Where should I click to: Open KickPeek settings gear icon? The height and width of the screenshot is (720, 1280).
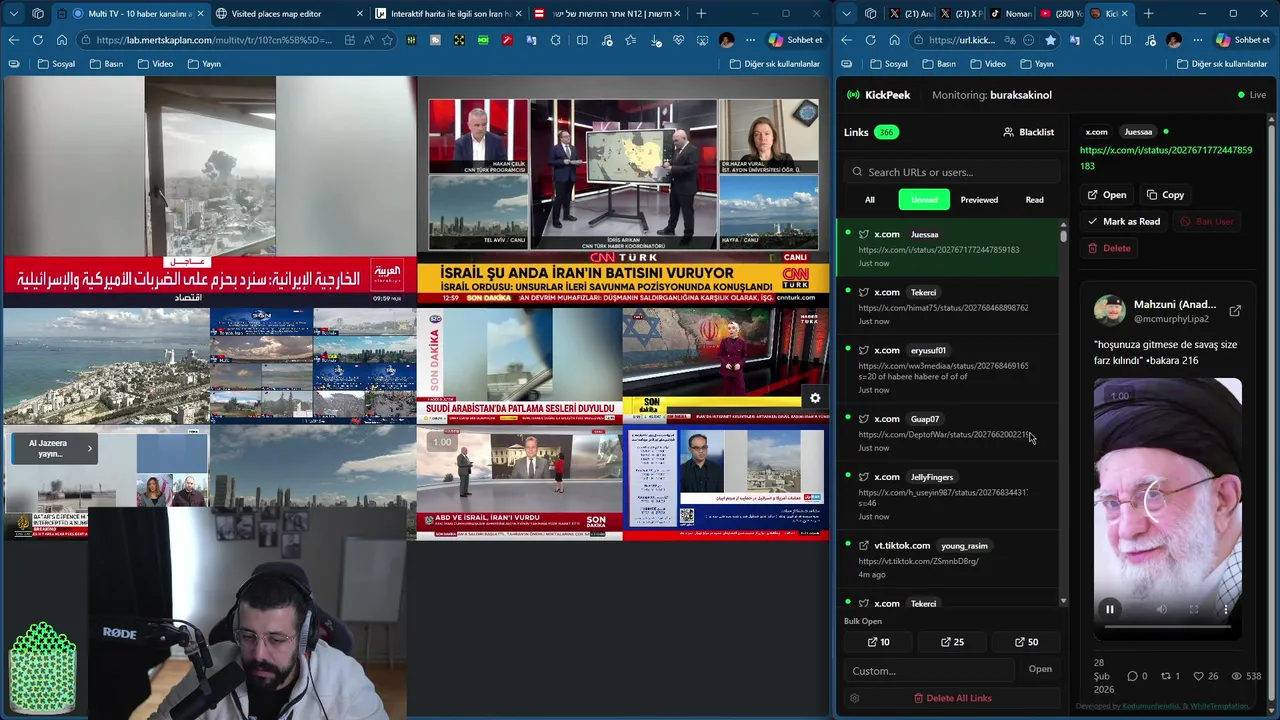(854, 698)
